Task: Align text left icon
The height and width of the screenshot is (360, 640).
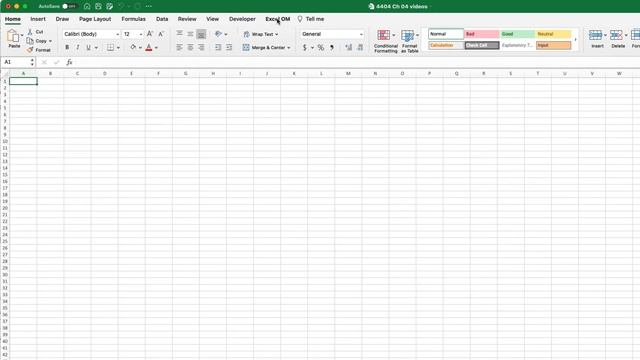Action: pos(179,48)
